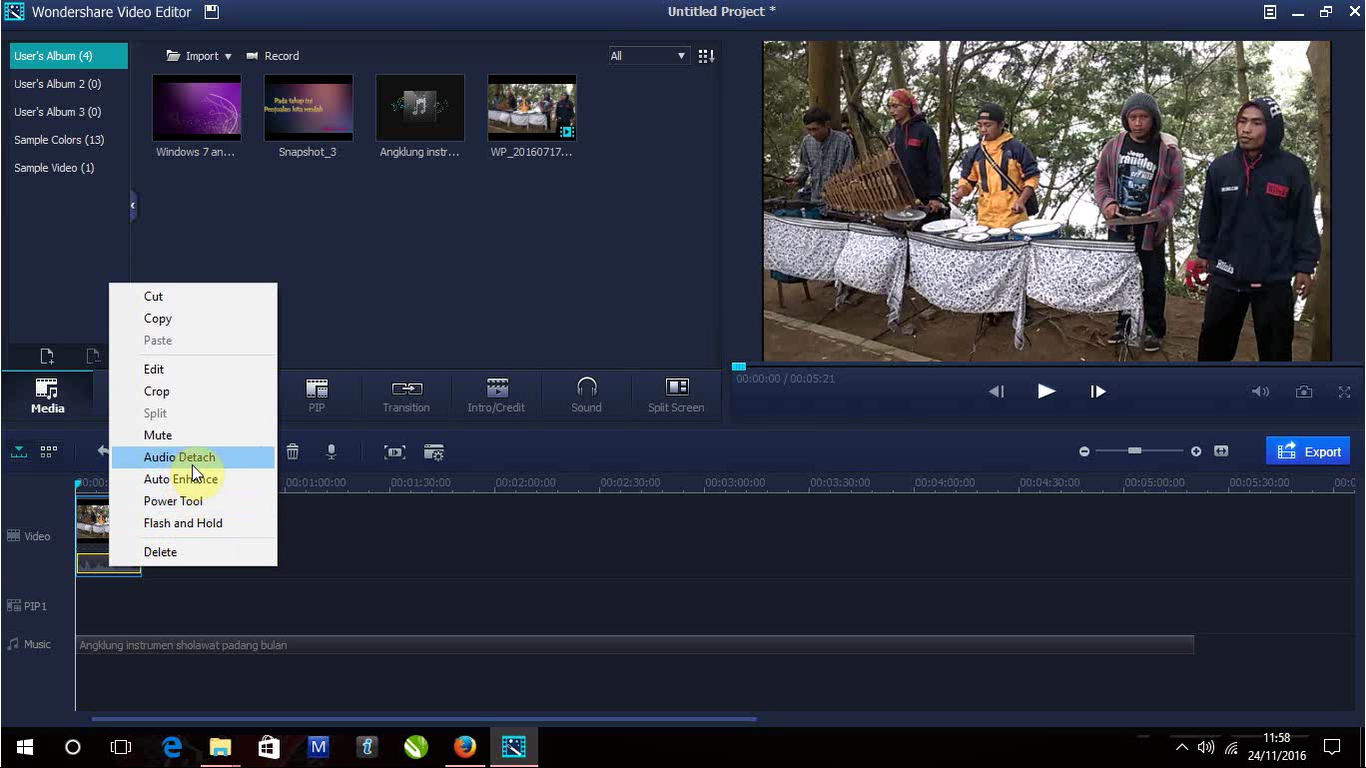Delete clip using the trash icon

pyautogui.click(x=292, y=452)
